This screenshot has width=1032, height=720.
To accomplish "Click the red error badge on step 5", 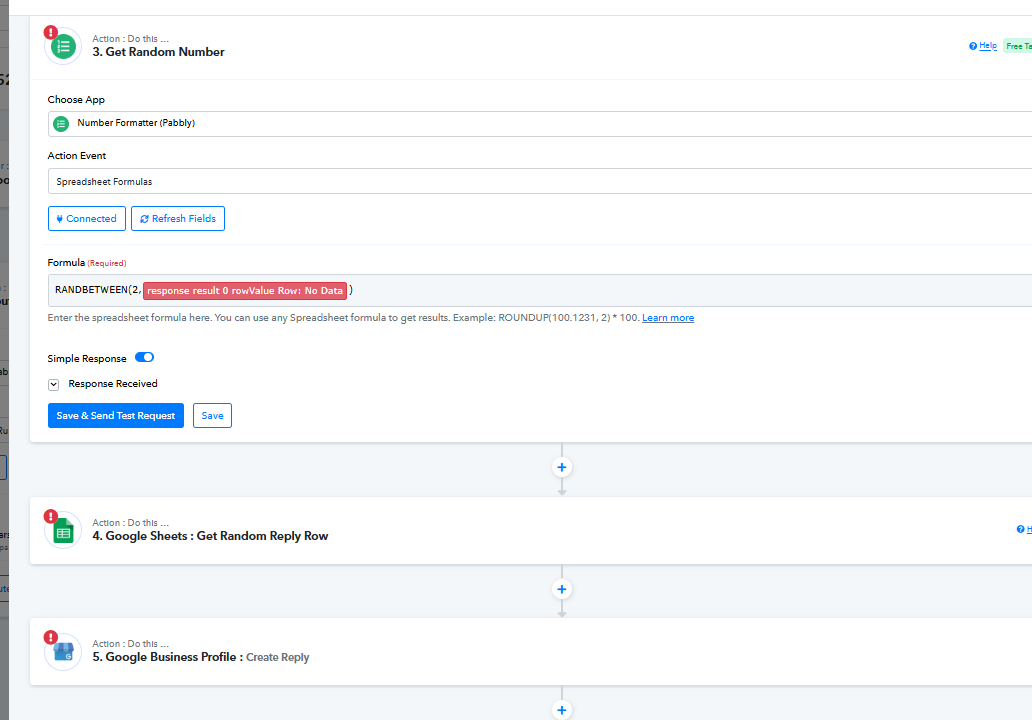I will 51,637.
